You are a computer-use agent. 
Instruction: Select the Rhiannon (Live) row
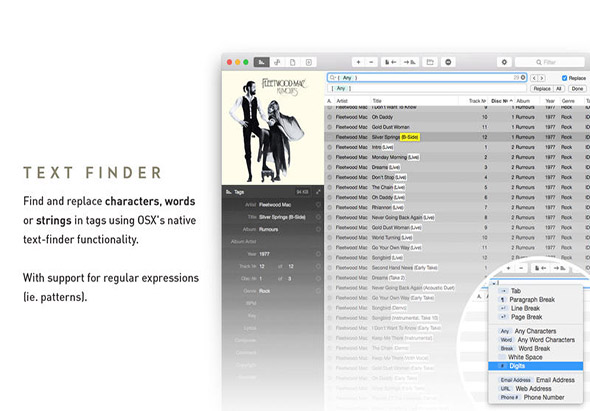click(457, 207)
